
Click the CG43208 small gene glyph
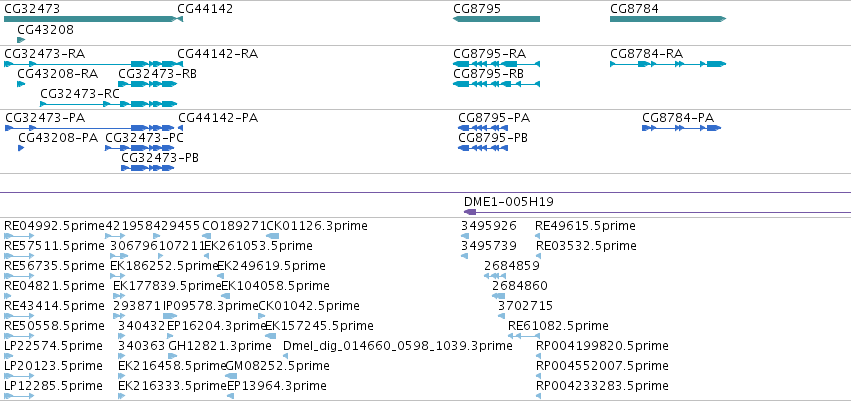(21, 40)
